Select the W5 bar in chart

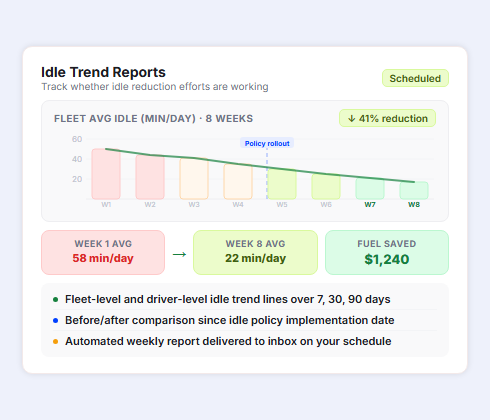pyautogui.click(x=282, y=184)
